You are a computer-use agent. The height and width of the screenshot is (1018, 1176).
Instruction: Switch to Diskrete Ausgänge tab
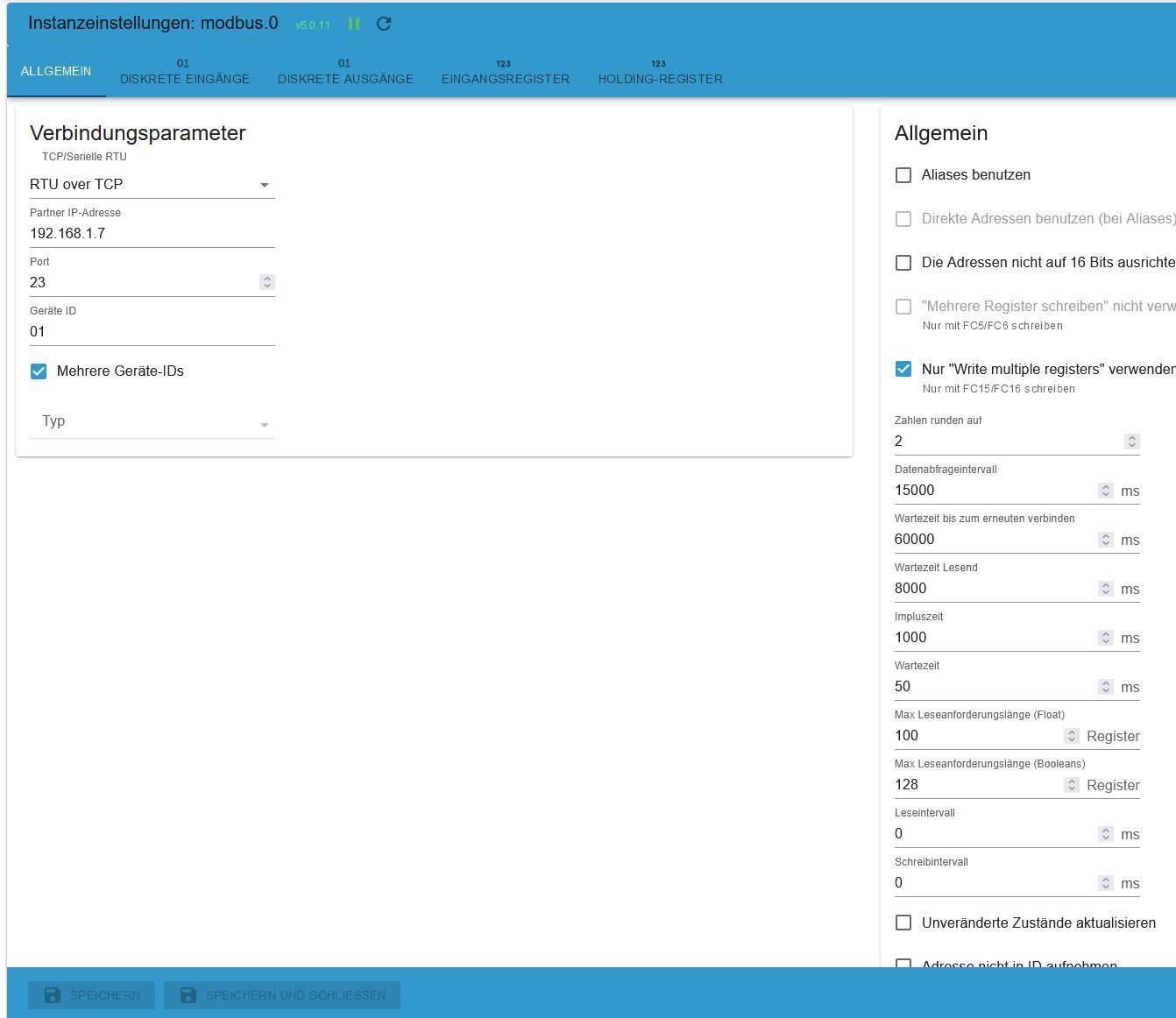click(x=345, y=71)
